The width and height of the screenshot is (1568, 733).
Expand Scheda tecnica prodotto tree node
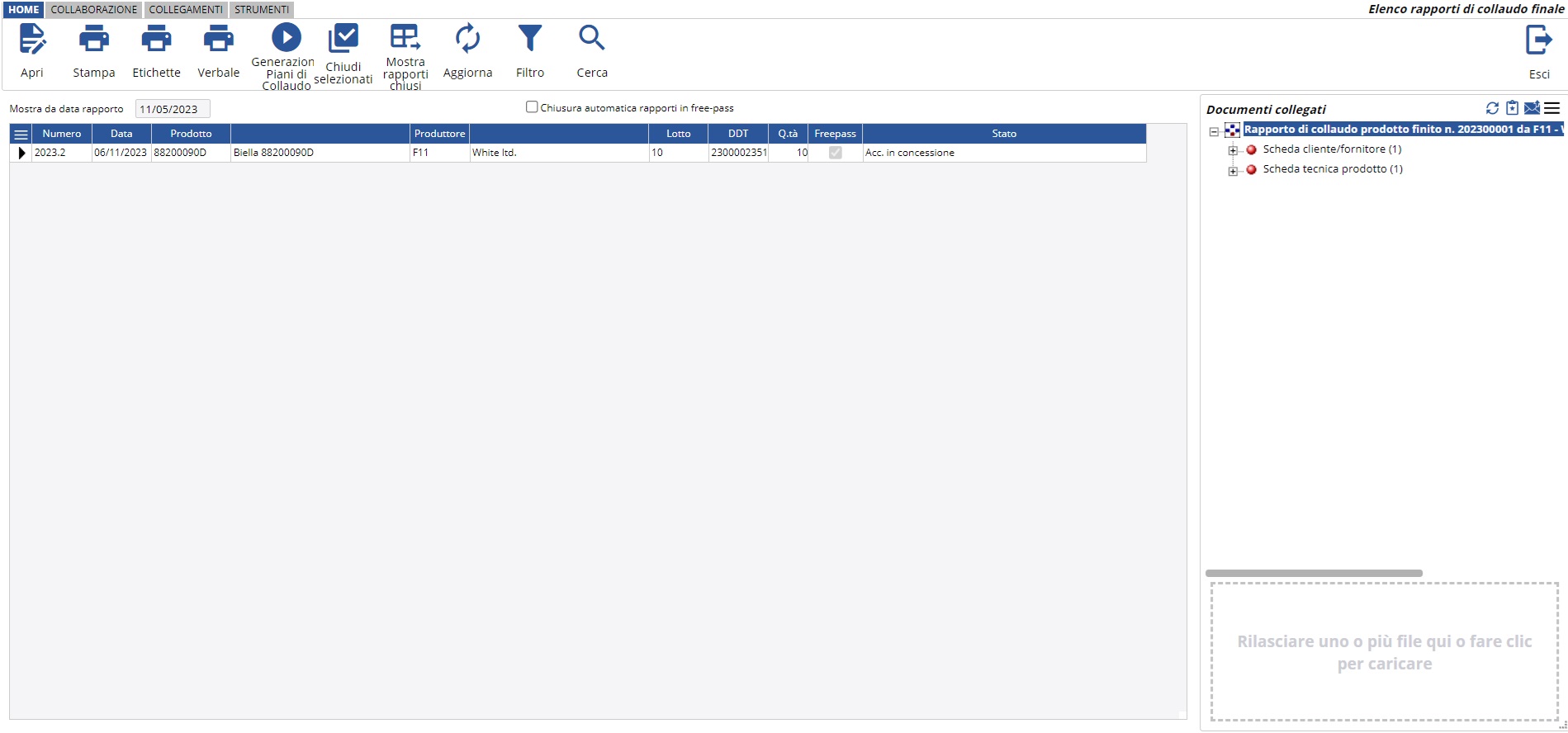(x=1233, y=171)
